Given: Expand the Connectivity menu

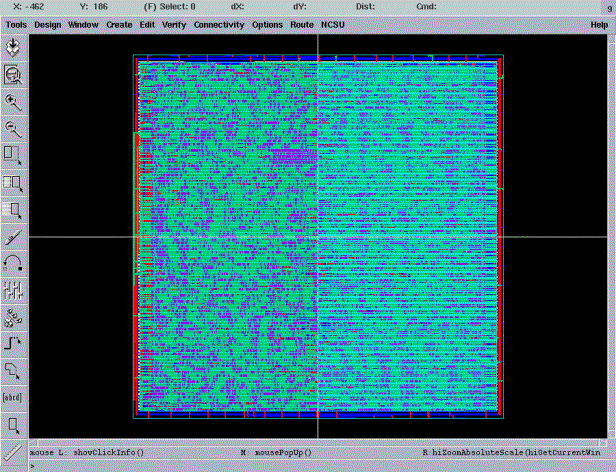Looking at the screenshot, I should click(x=219, y=23).
